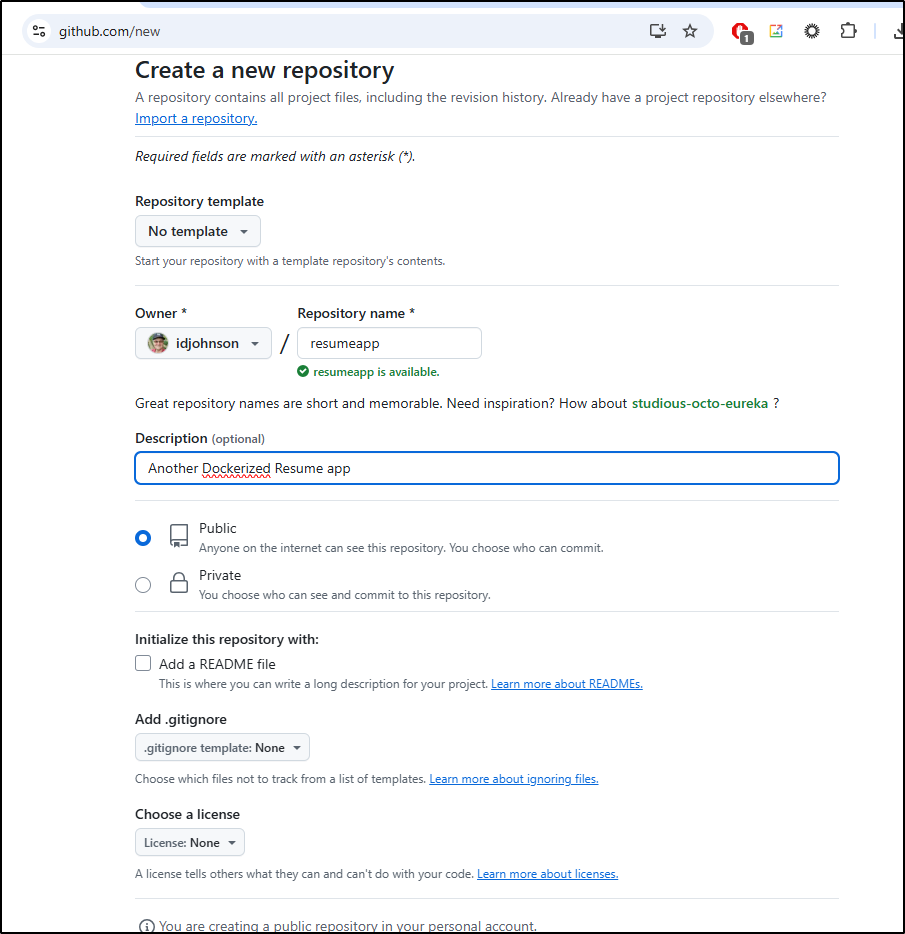Click the download icon at the toolbar edge
Image resolution: width=905 pixels, height=934 pixels.
[898, 31]
